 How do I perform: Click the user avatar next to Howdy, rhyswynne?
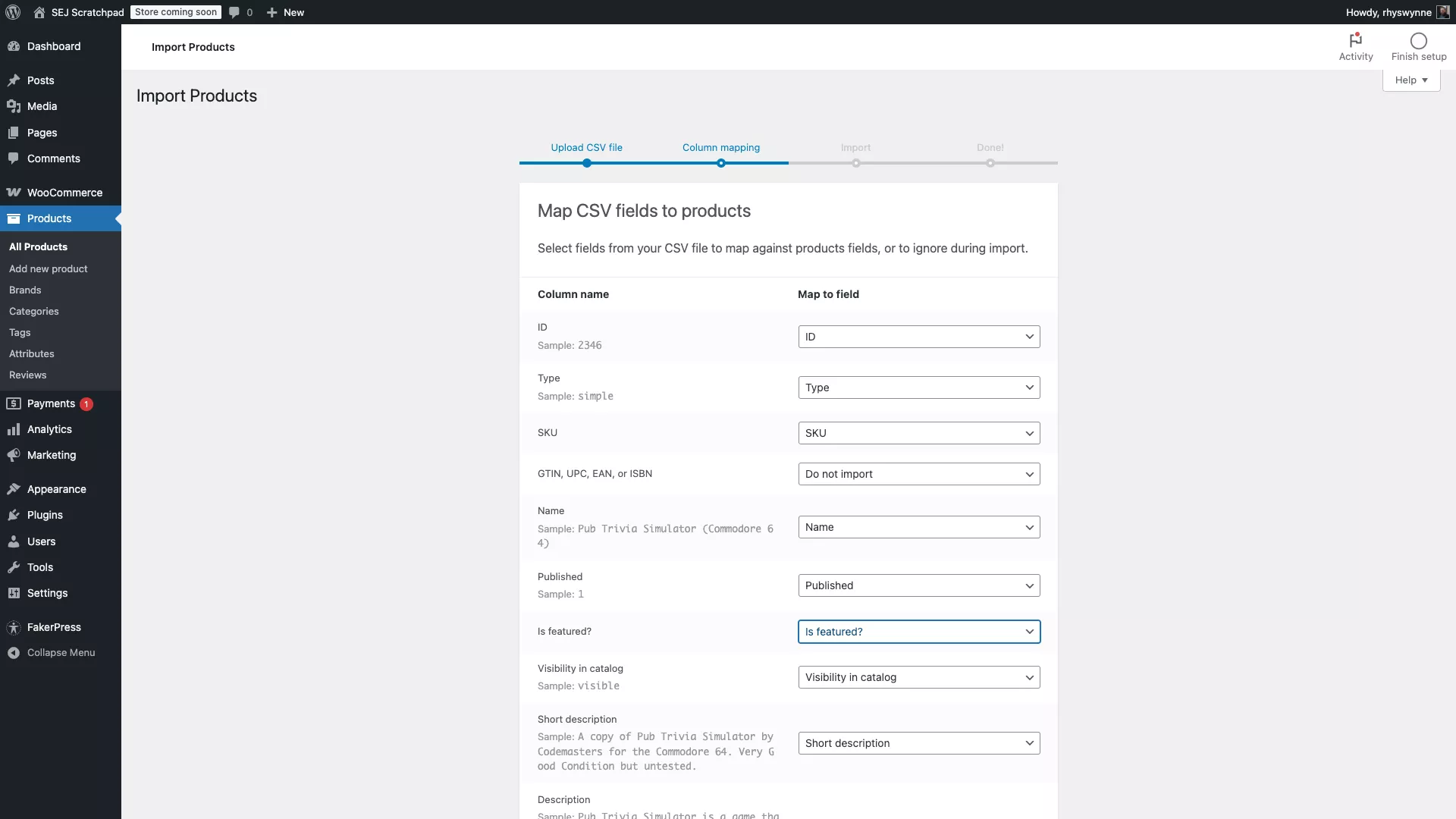(1442, 12)
